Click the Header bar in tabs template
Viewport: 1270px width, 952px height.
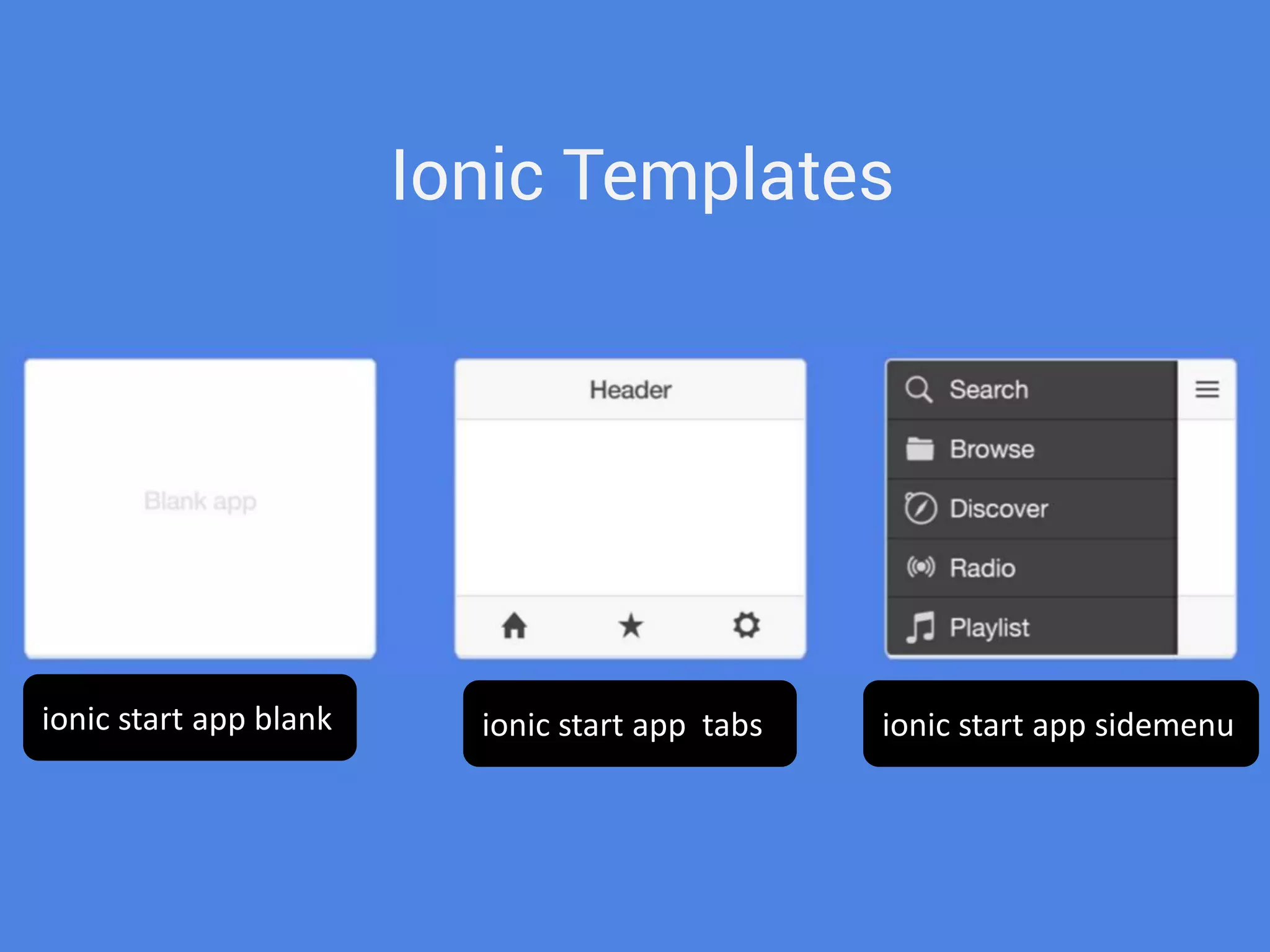click(630, 390)
